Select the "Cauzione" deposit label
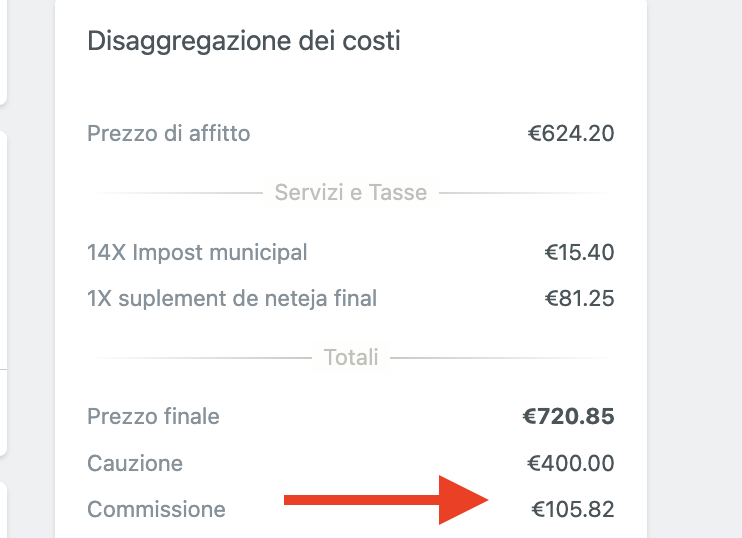Image resolution: width=742 pixels, height=538 pixels. click(135, 463)
